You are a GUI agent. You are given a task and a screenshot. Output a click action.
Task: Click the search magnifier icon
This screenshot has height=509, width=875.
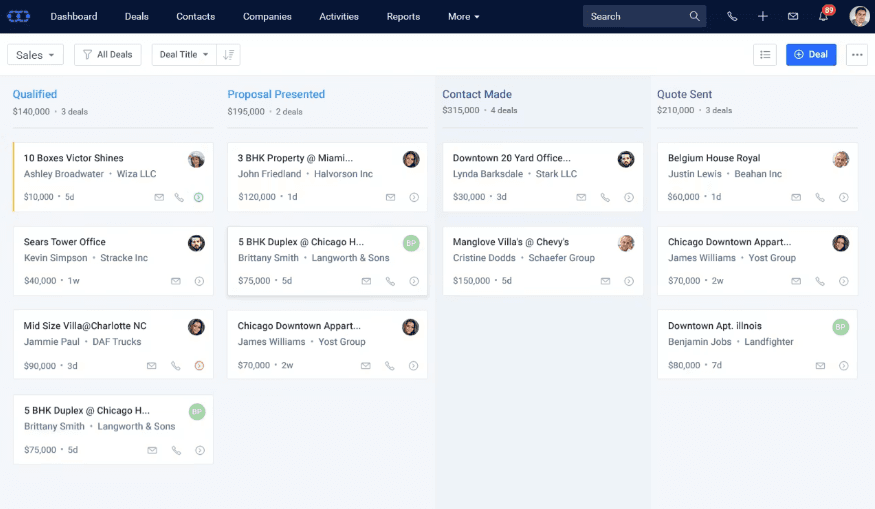pyautogui.click(x=695, y=17)
